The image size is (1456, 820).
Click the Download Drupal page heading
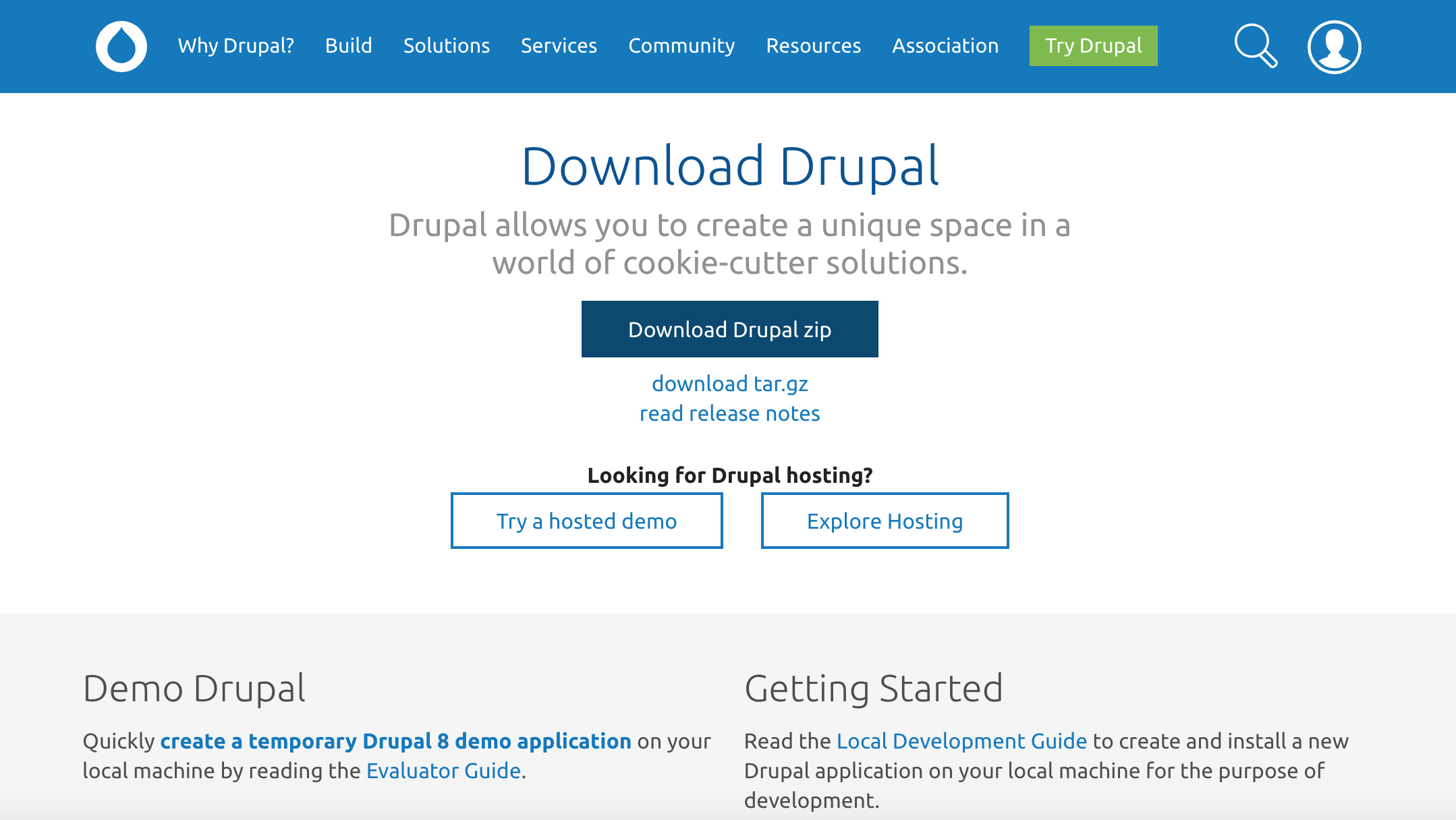[x=730, y=166]
